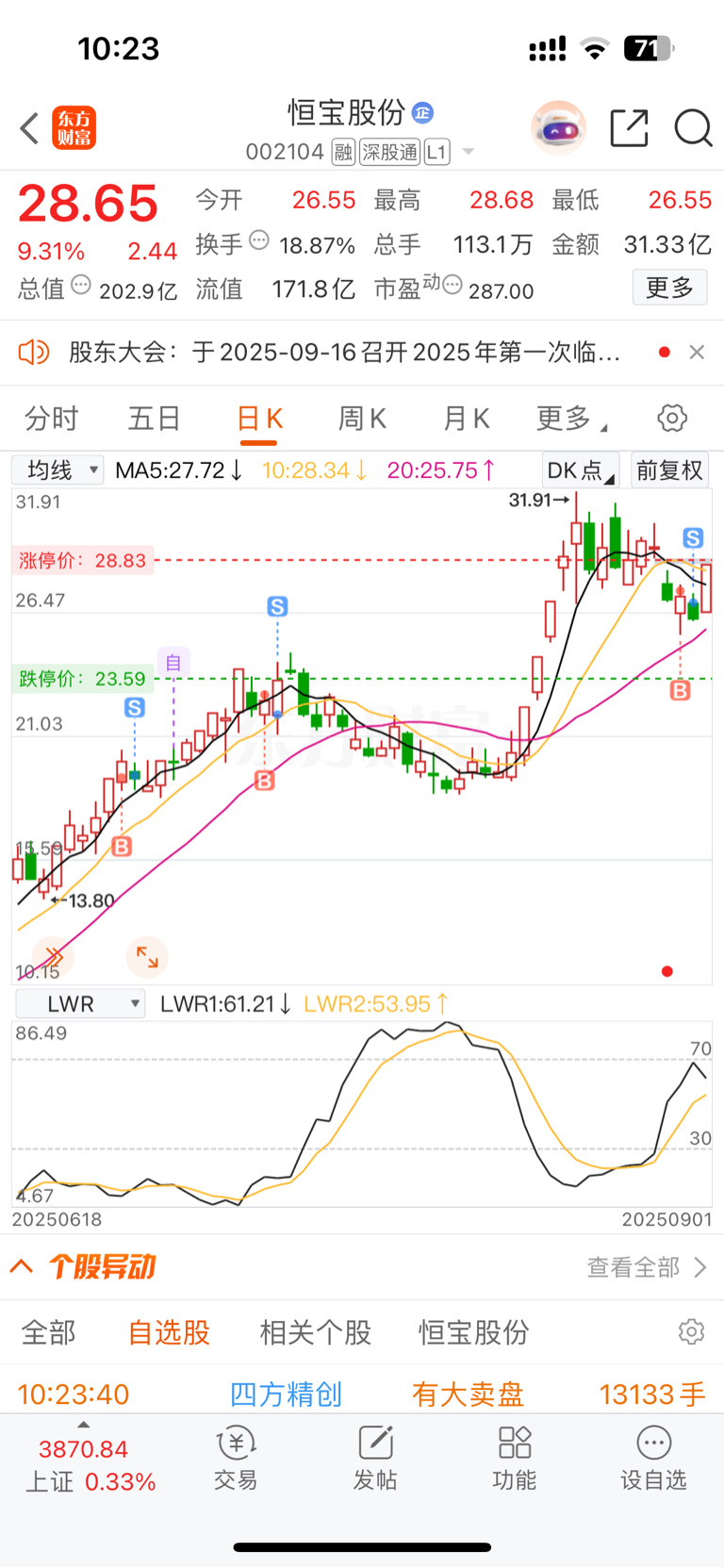Viewport: 724px width, 1568px height.
Task: Open 个股异动 settings gear icon
Action: pyautogui.click(x=691, y=1331)
